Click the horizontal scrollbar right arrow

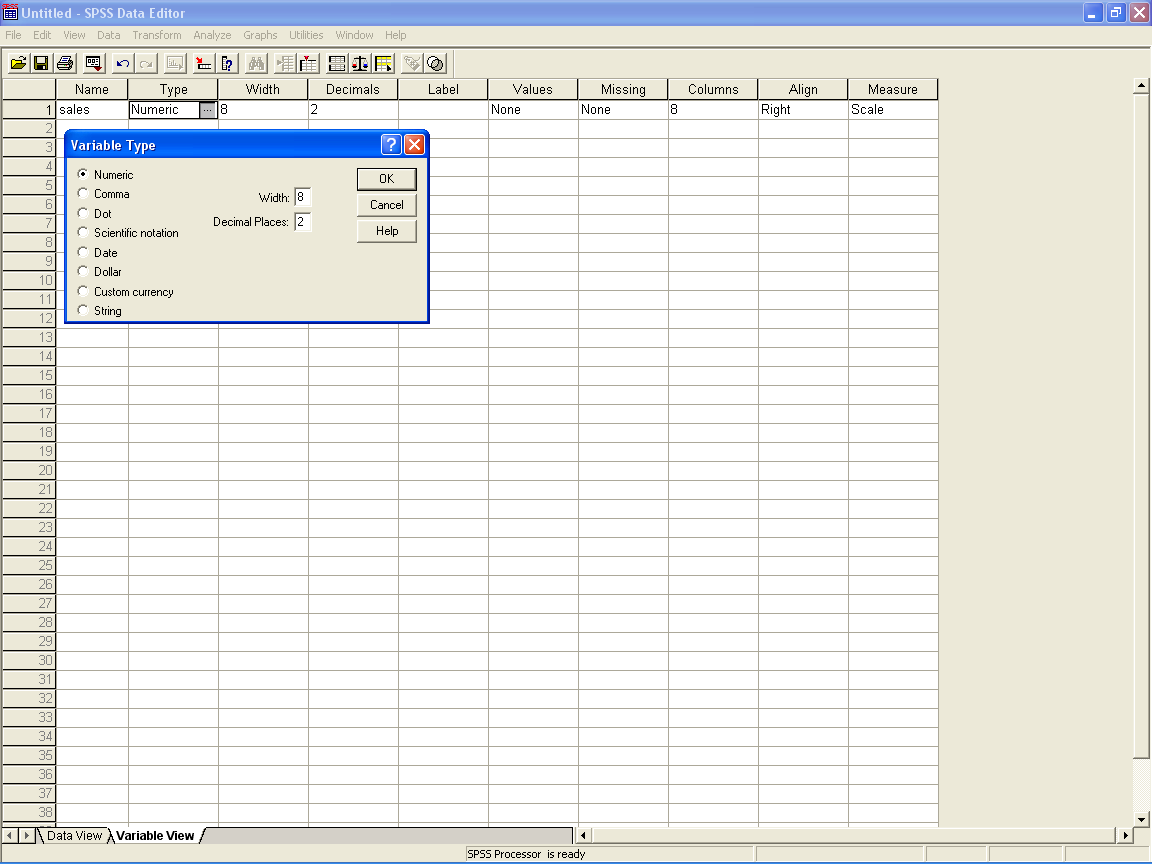pos(1126,835)
